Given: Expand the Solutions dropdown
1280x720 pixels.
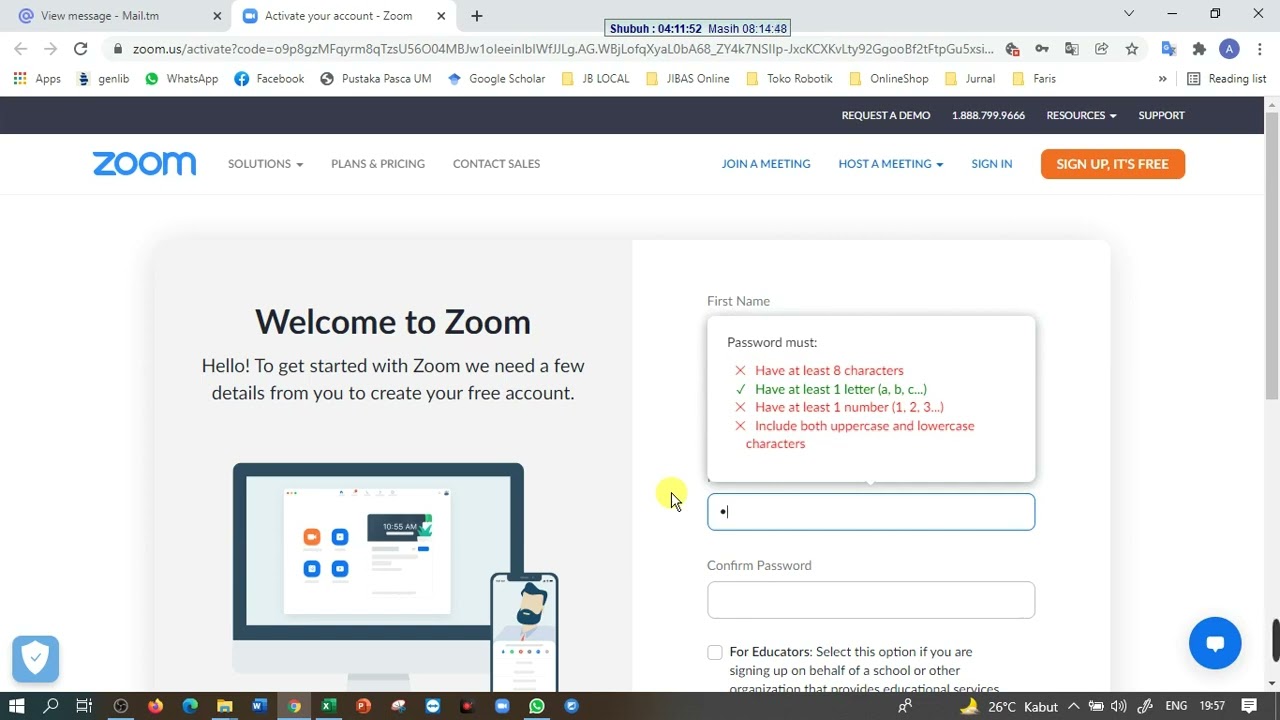Looking at the screenshot, I should pyautogui.click(x=265, y=164).
